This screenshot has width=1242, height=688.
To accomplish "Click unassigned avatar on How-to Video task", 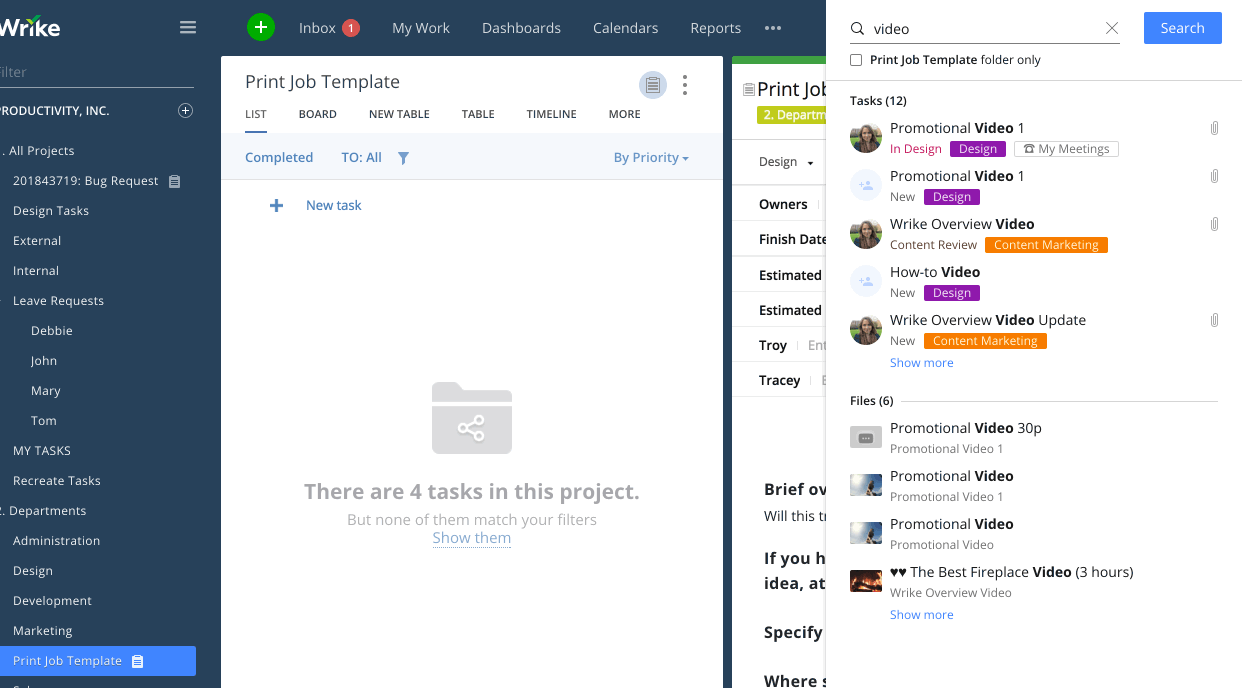I will (866, 282).
